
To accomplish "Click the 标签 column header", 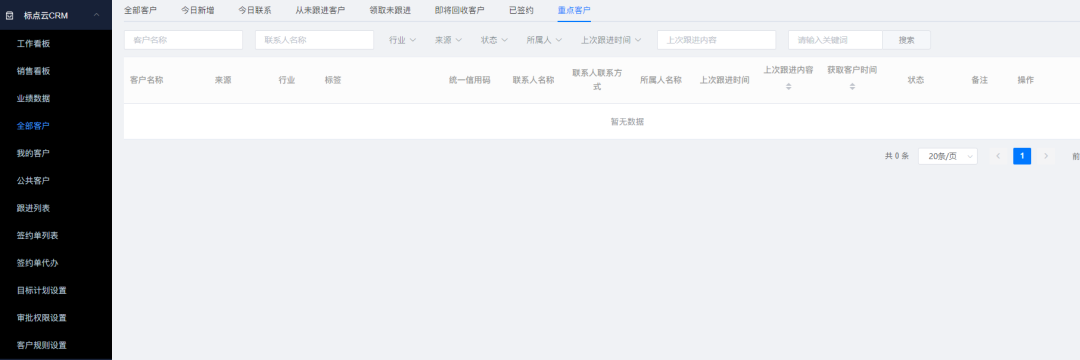I will 333,80.
